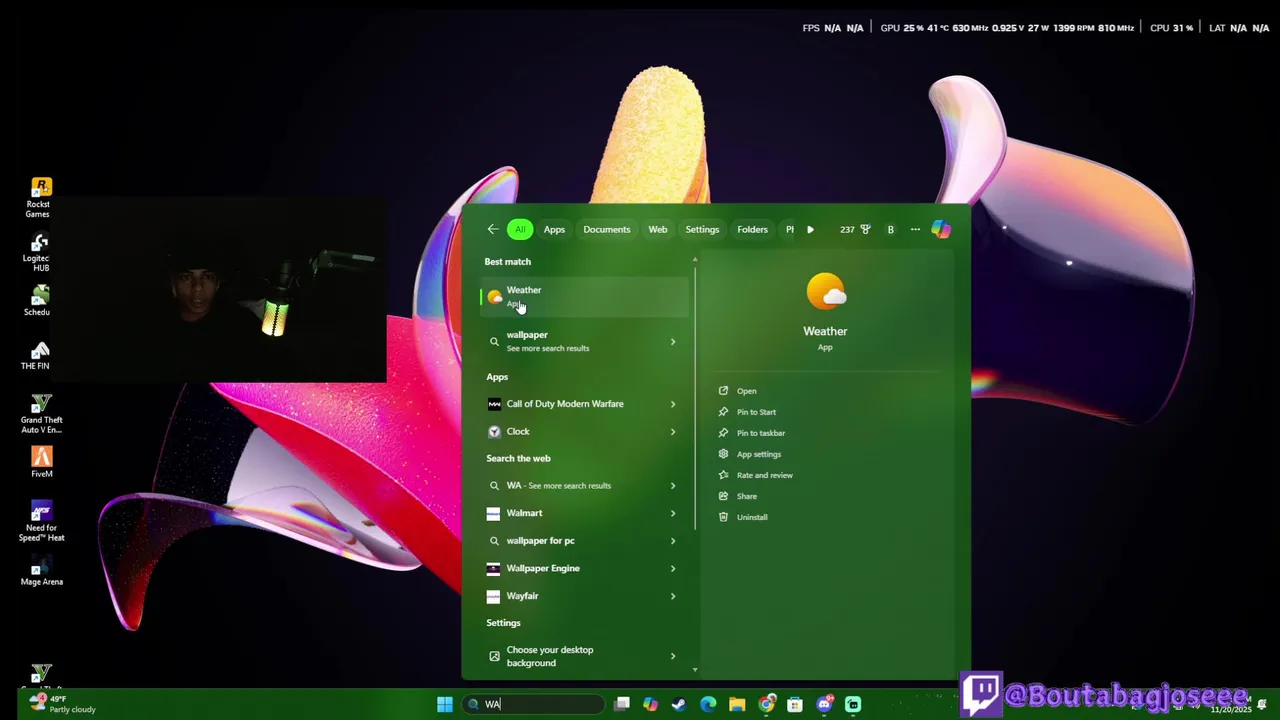1280x720 pixels.
Task: Open Steam from the taskbar
Action: pyautogui.click(x=679, y=704)
